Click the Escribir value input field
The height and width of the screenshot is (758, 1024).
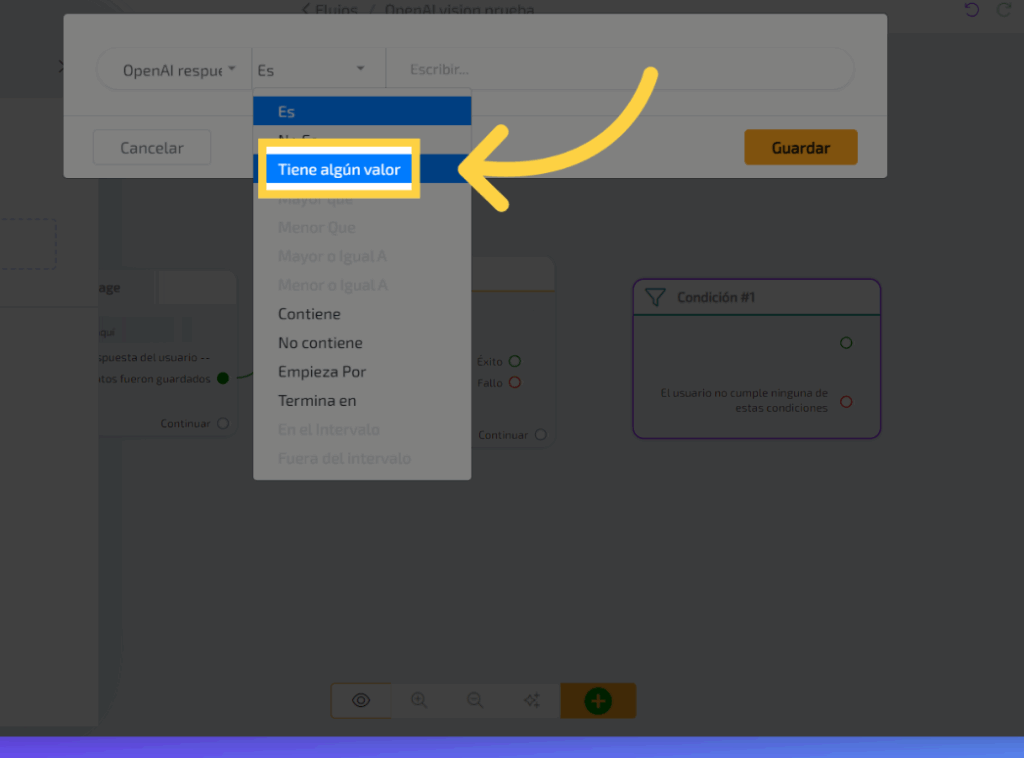[620, 70]
